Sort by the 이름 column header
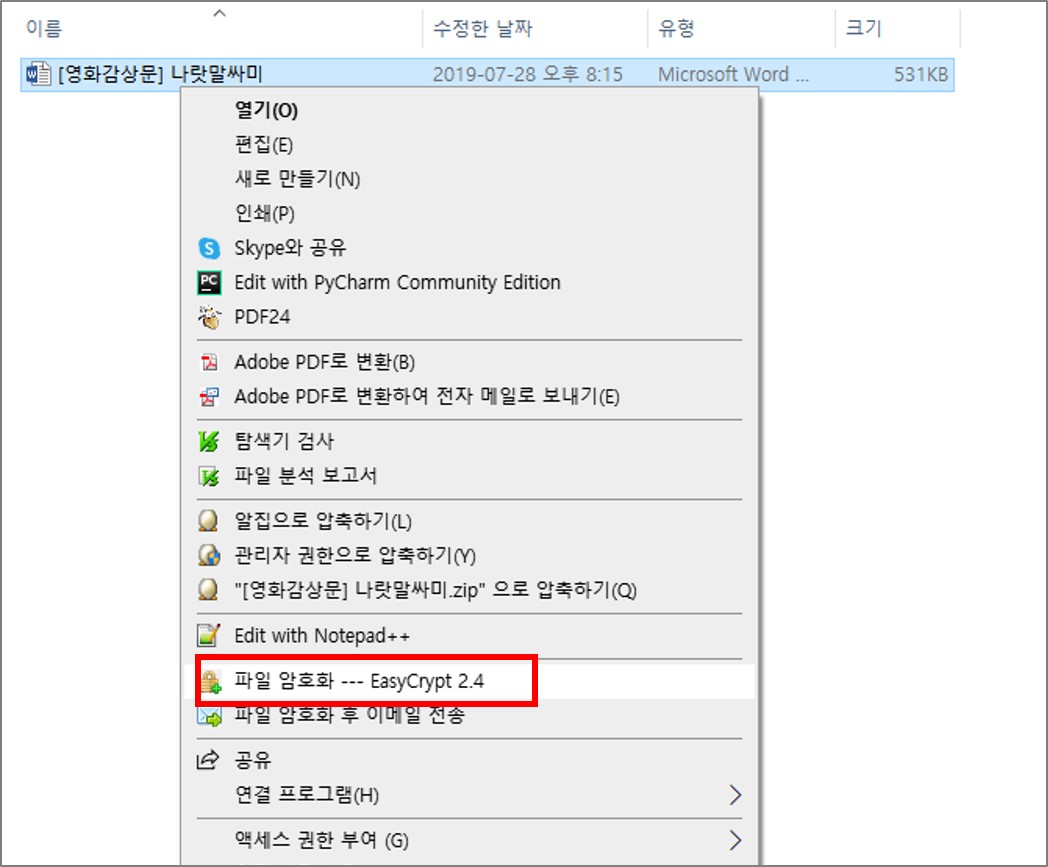 [44, 28]
